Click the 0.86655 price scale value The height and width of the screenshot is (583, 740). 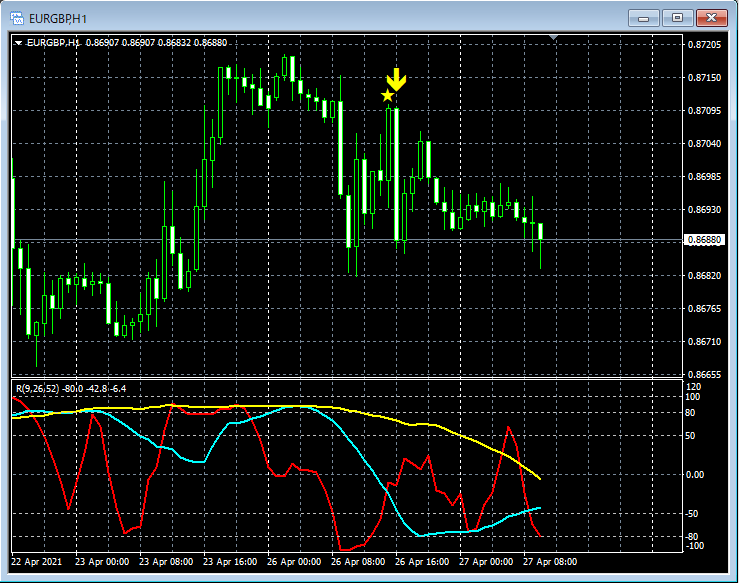[705, 374]
